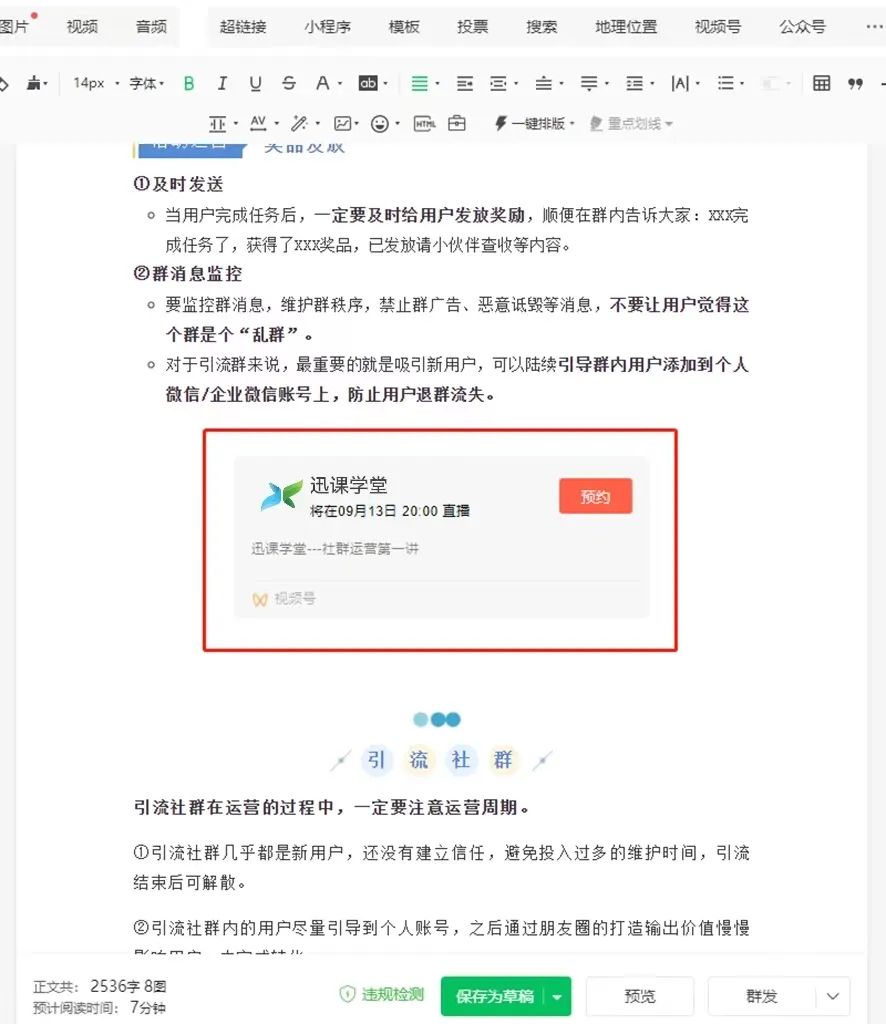The width and height of the screenshot is (886, 1024).
Task: Apply underline to selected text
Action: (255, 83)
